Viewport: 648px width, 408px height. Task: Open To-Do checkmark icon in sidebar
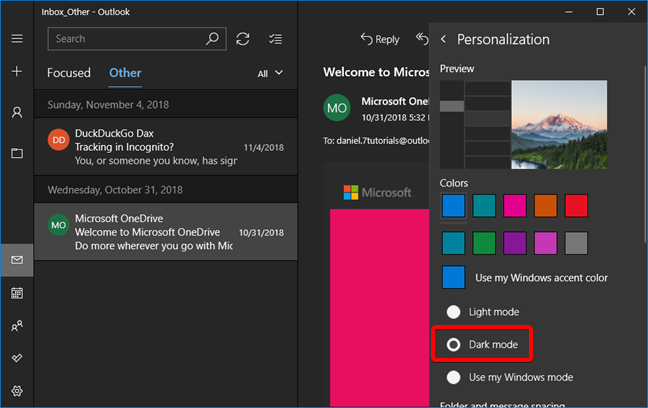(x=17, y=358)
